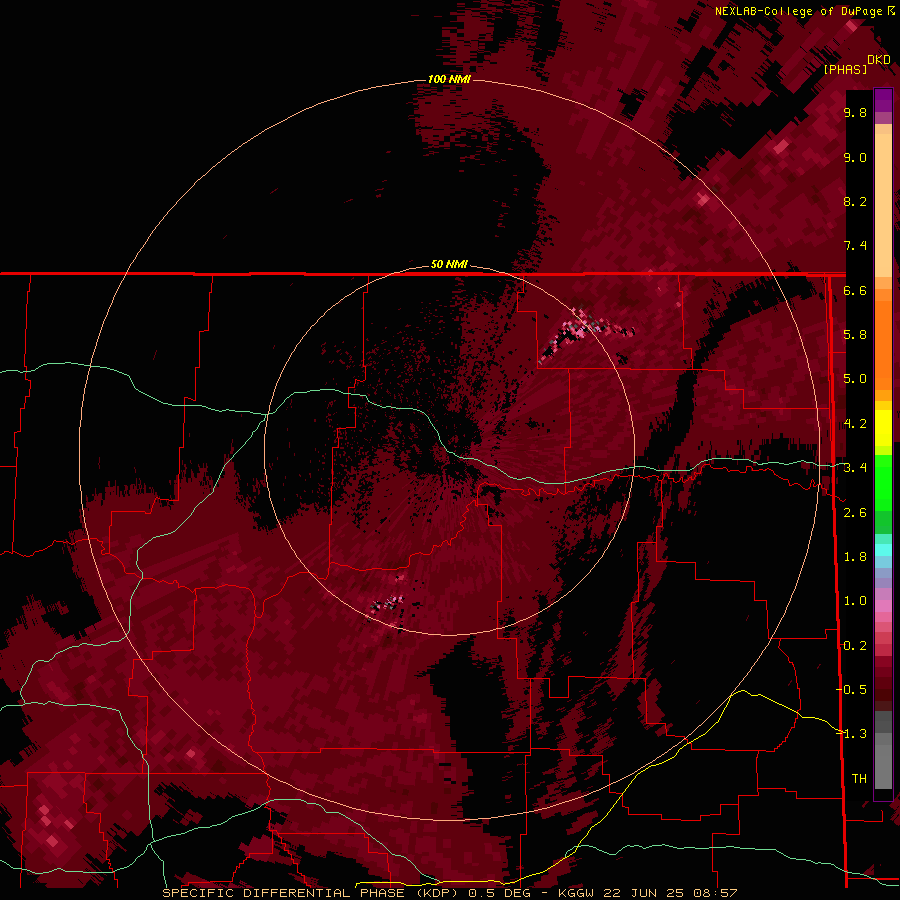Click the 5.8 value on the color scale
The image size is (900, 900).
[855, 335]
